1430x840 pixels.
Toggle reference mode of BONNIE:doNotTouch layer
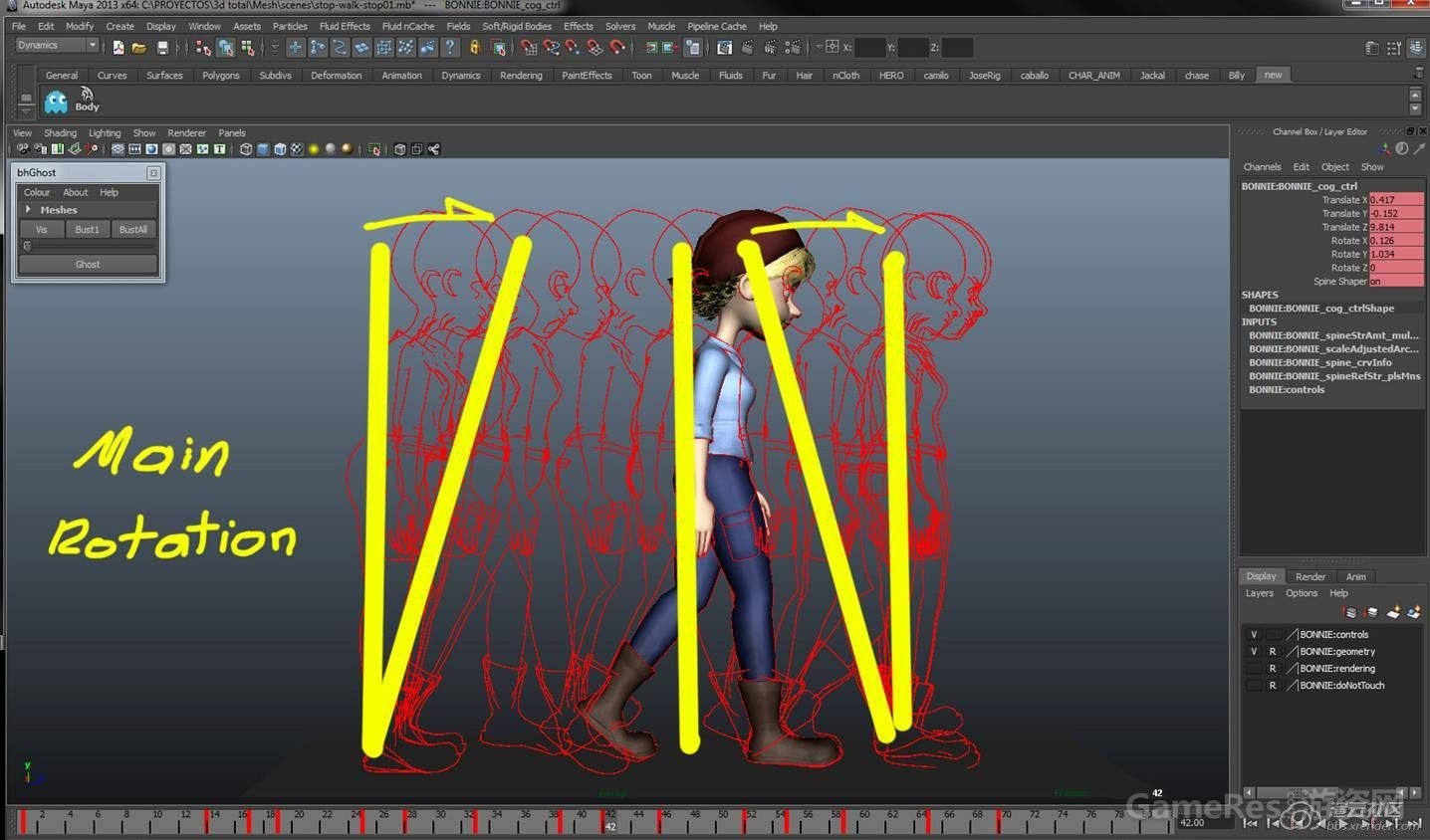(1273, 685)
